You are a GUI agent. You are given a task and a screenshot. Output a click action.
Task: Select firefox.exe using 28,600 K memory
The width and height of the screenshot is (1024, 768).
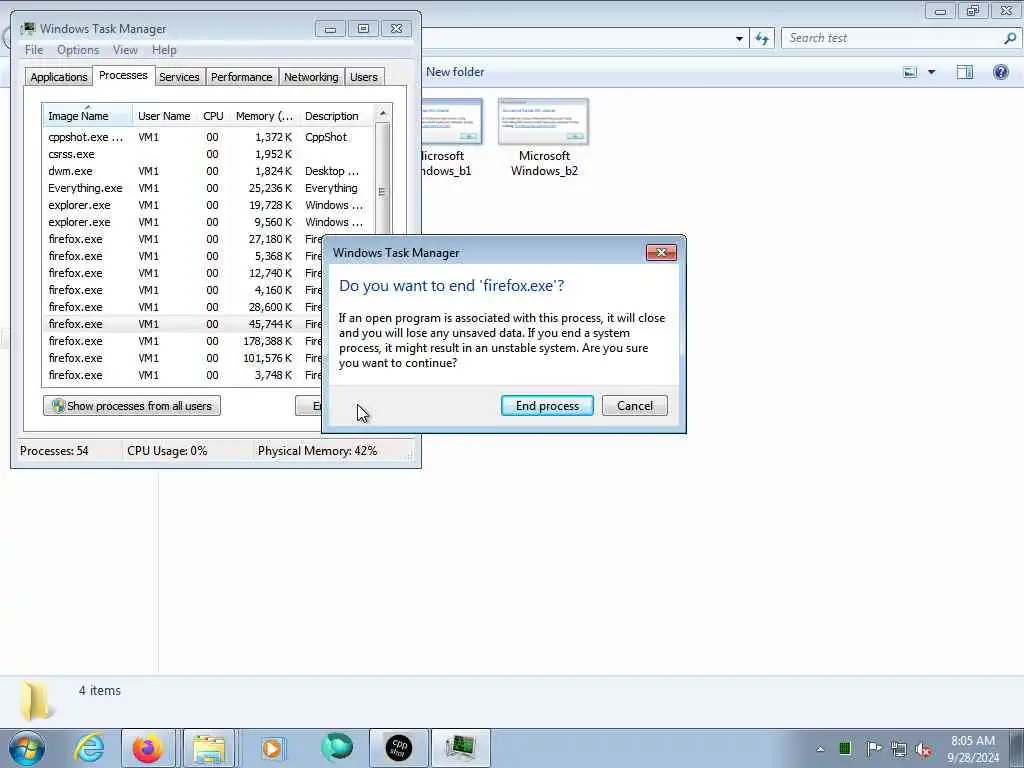tap(183, 307)
